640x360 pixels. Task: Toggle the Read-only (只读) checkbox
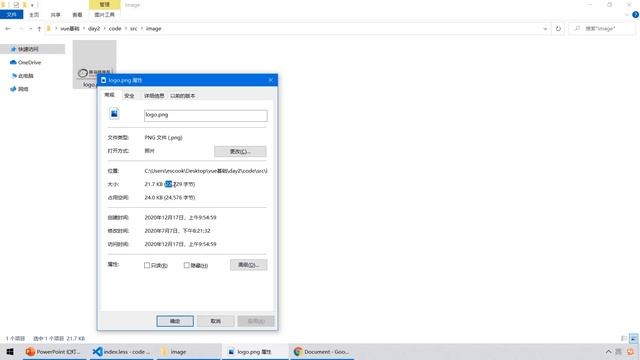147,265
